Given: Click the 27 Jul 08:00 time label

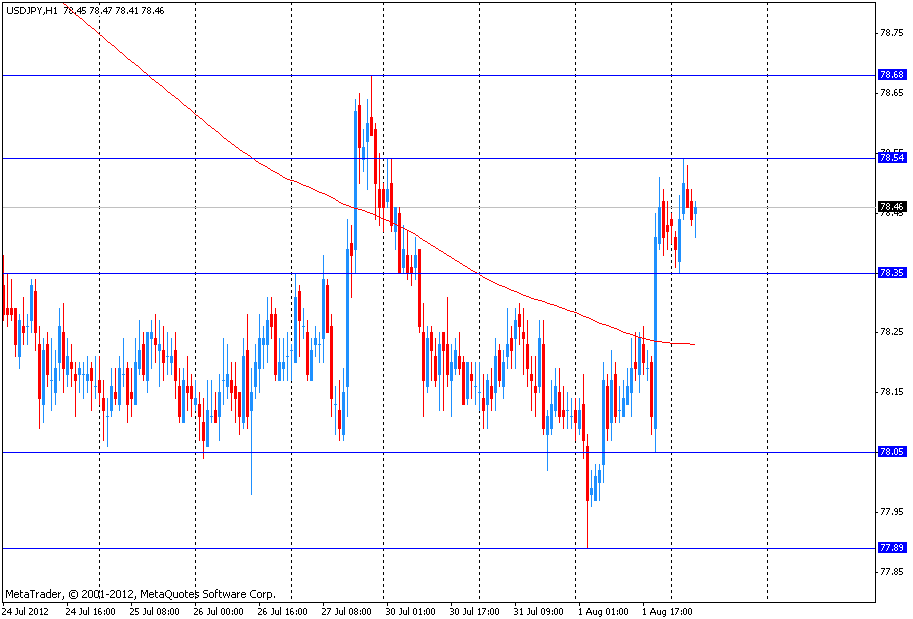Looking at the screenshot, I should pyautogui.click(x=346, y=610).
